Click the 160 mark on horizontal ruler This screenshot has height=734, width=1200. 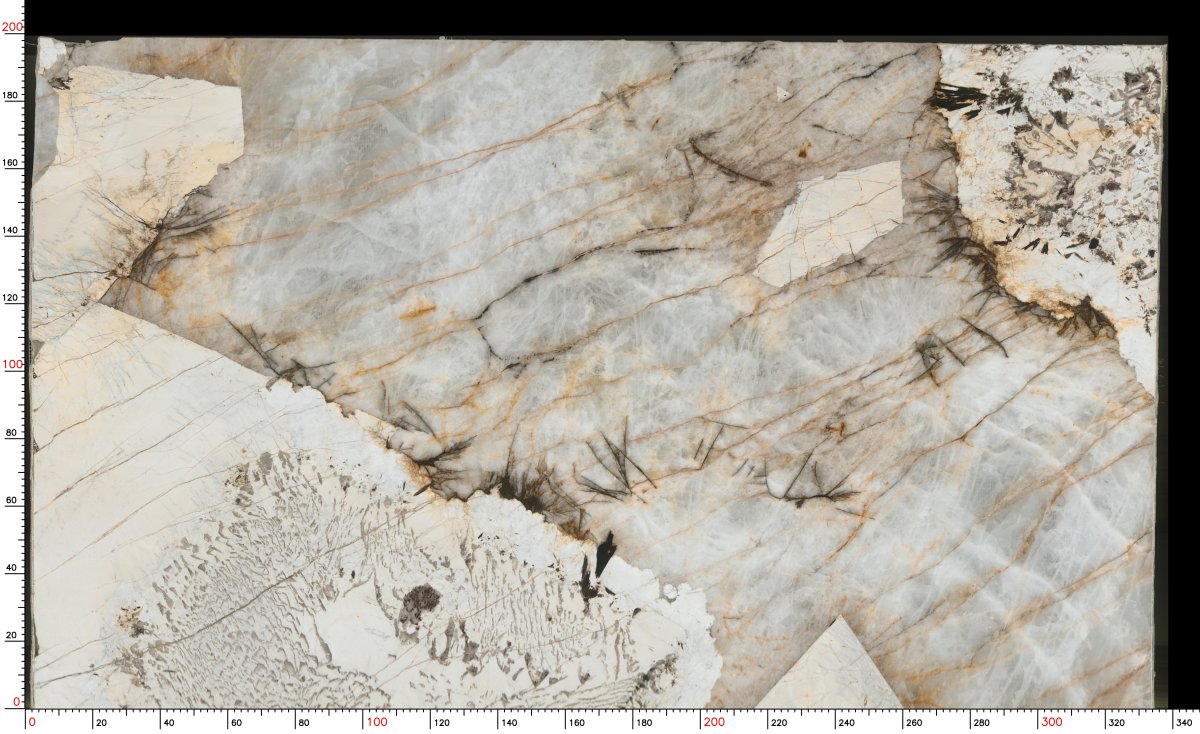(x=577, y=722)
